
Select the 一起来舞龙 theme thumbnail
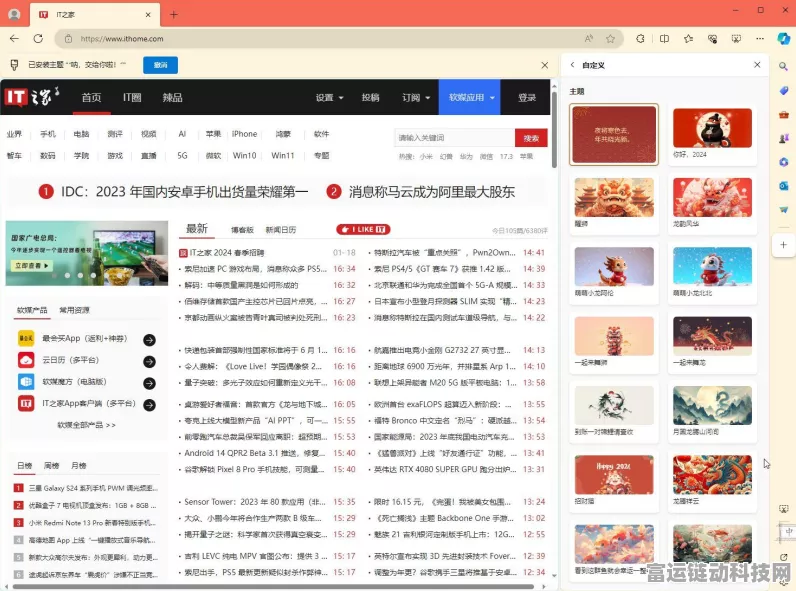click(x=712, y=336)
